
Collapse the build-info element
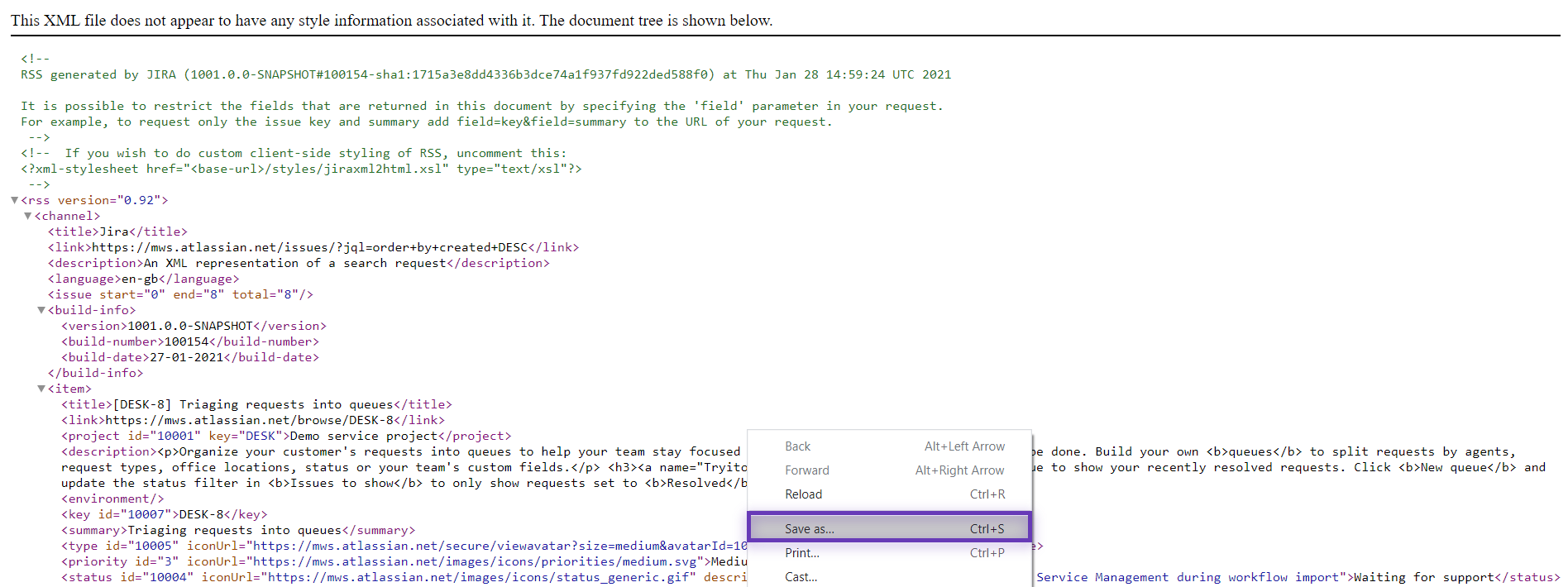[41, 310]
